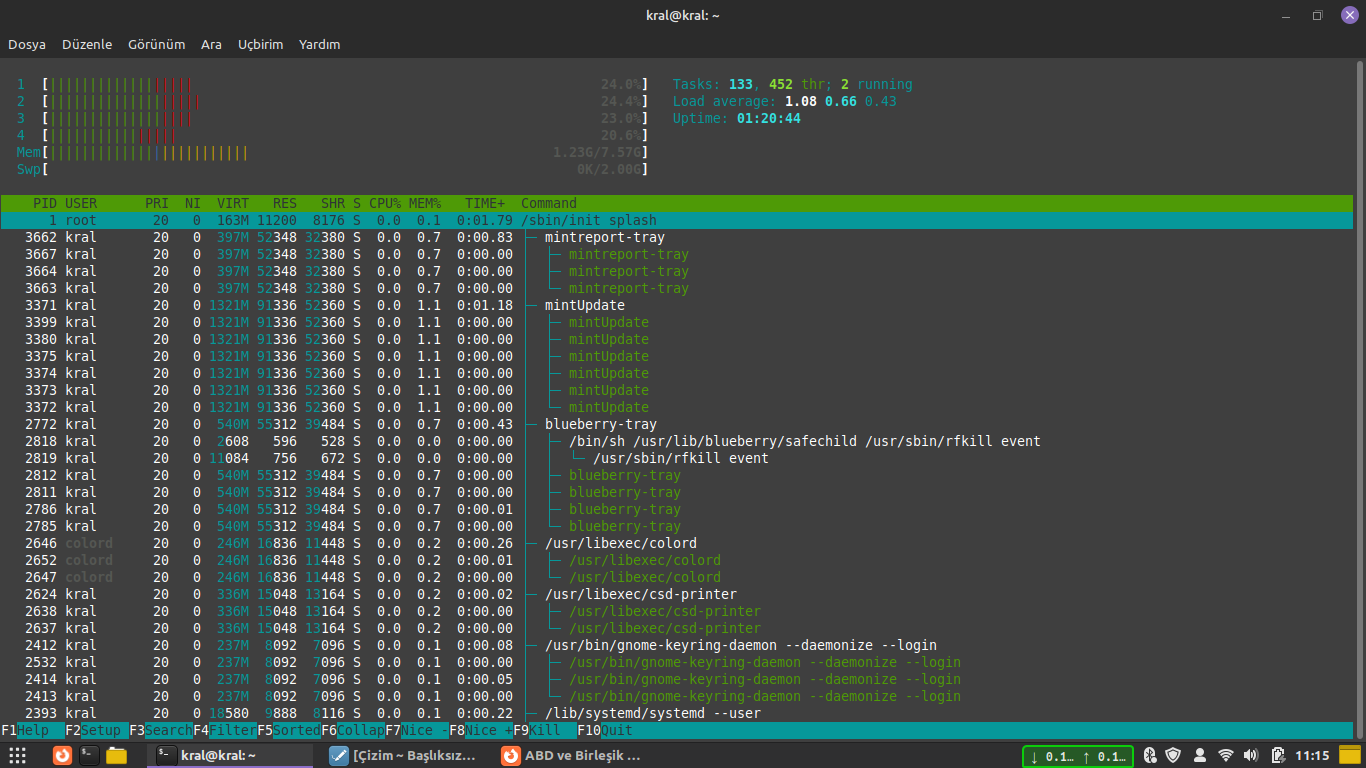Click the MEM% column header to sort

pos(424,203)
